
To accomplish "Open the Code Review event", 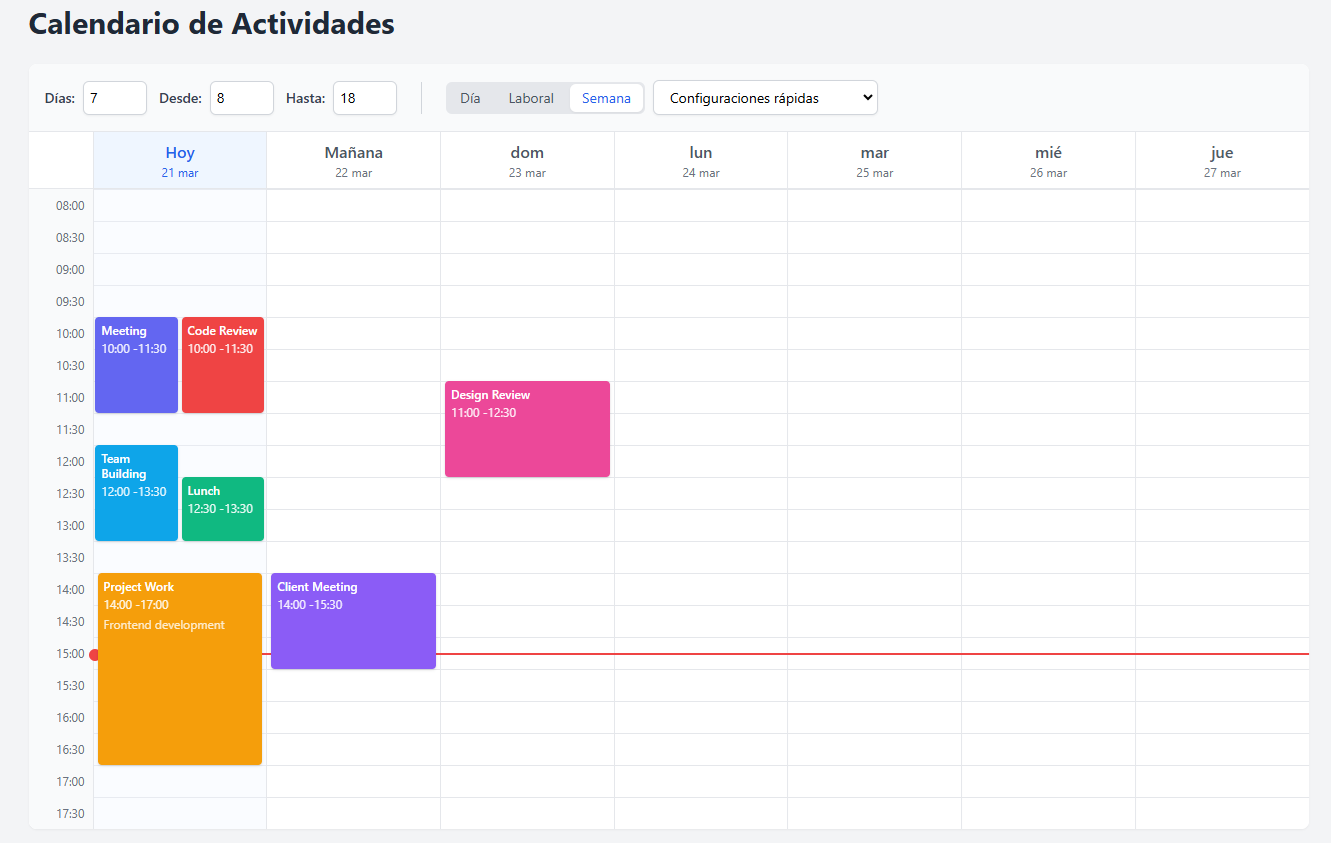I will pos(223,365).
